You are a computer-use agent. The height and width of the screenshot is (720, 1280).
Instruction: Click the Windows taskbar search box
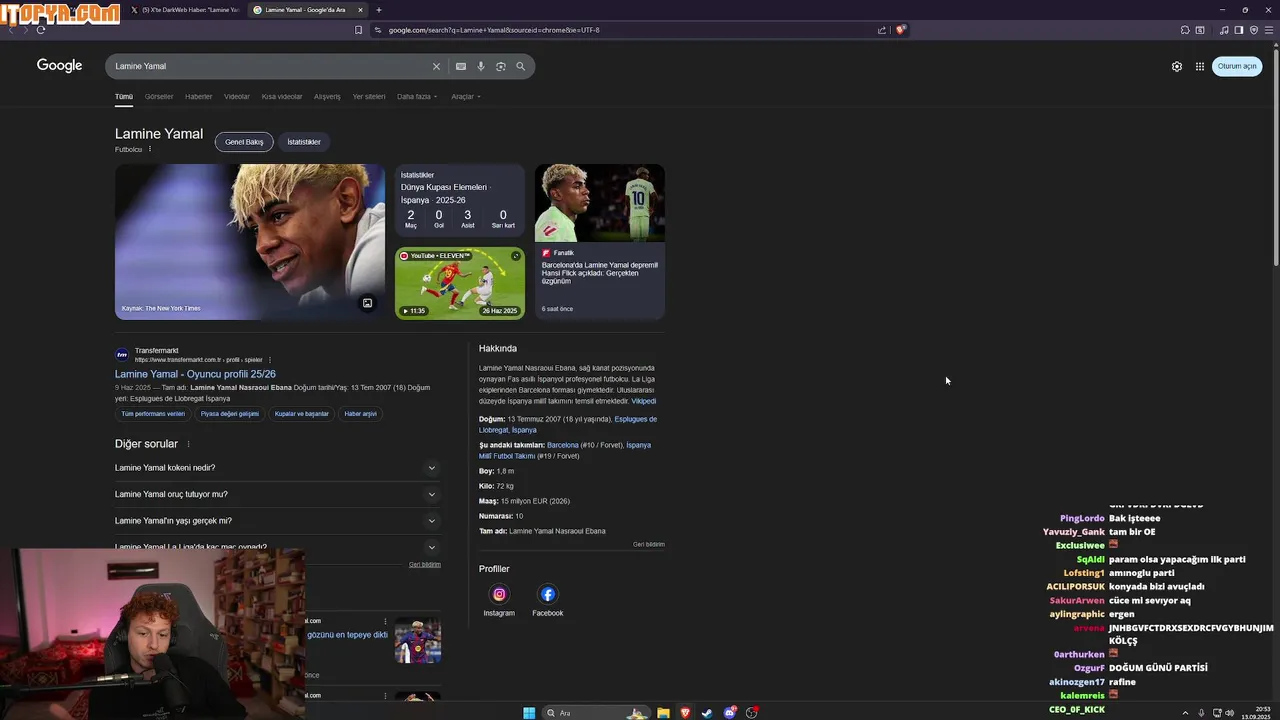coord(596,713)
